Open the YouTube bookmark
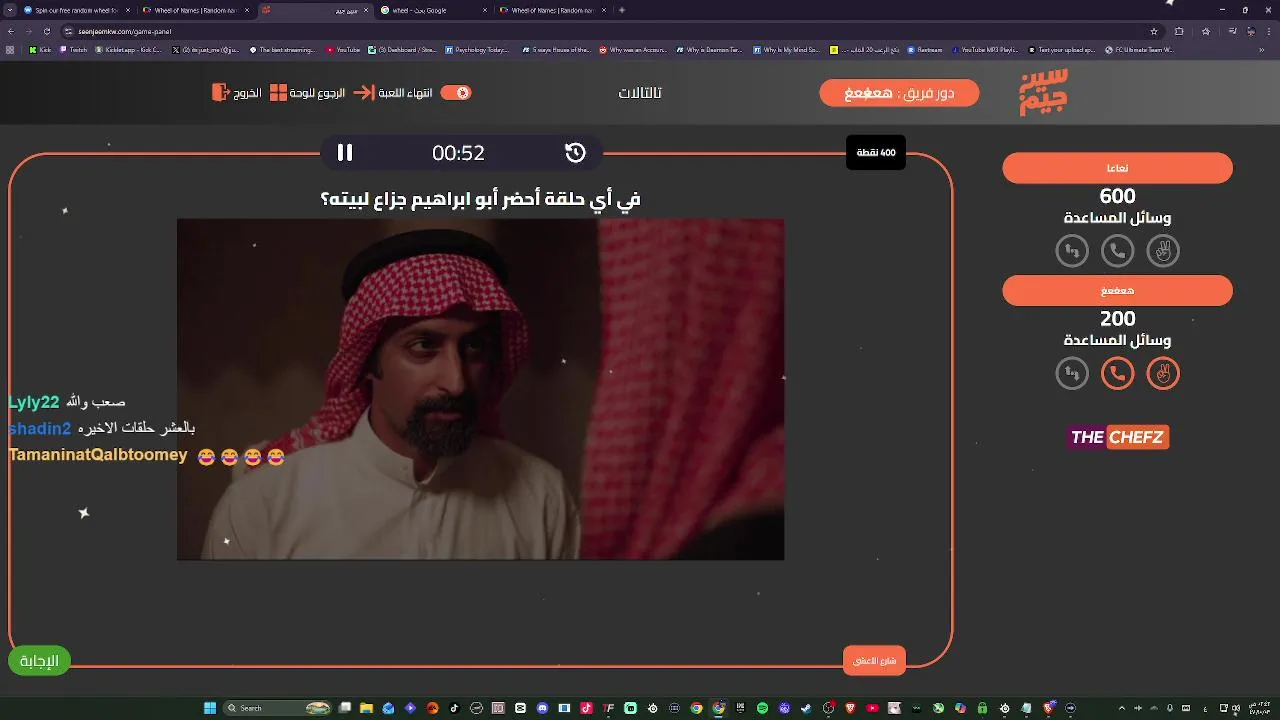 point(343,49)
